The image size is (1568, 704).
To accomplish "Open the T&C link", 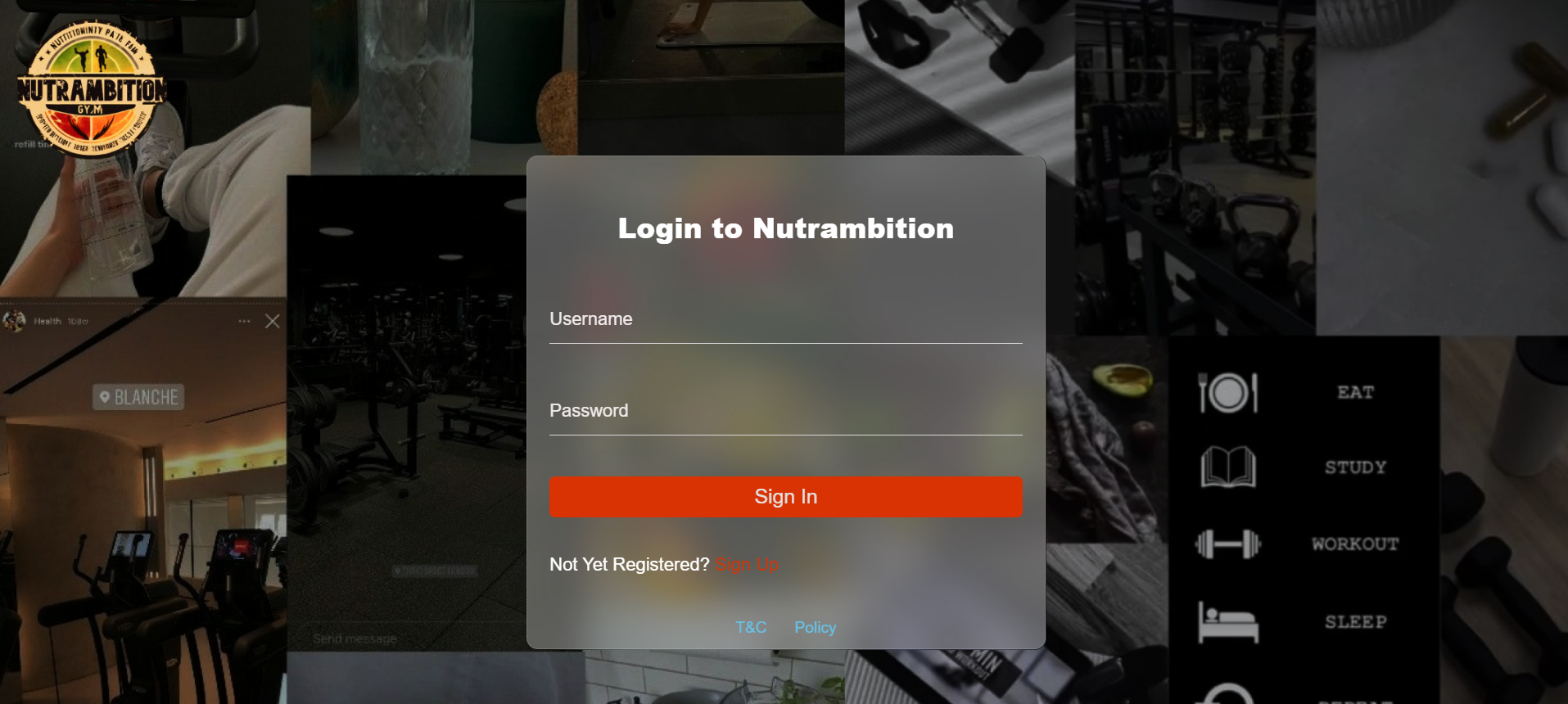I will click(x=751, y=628).
